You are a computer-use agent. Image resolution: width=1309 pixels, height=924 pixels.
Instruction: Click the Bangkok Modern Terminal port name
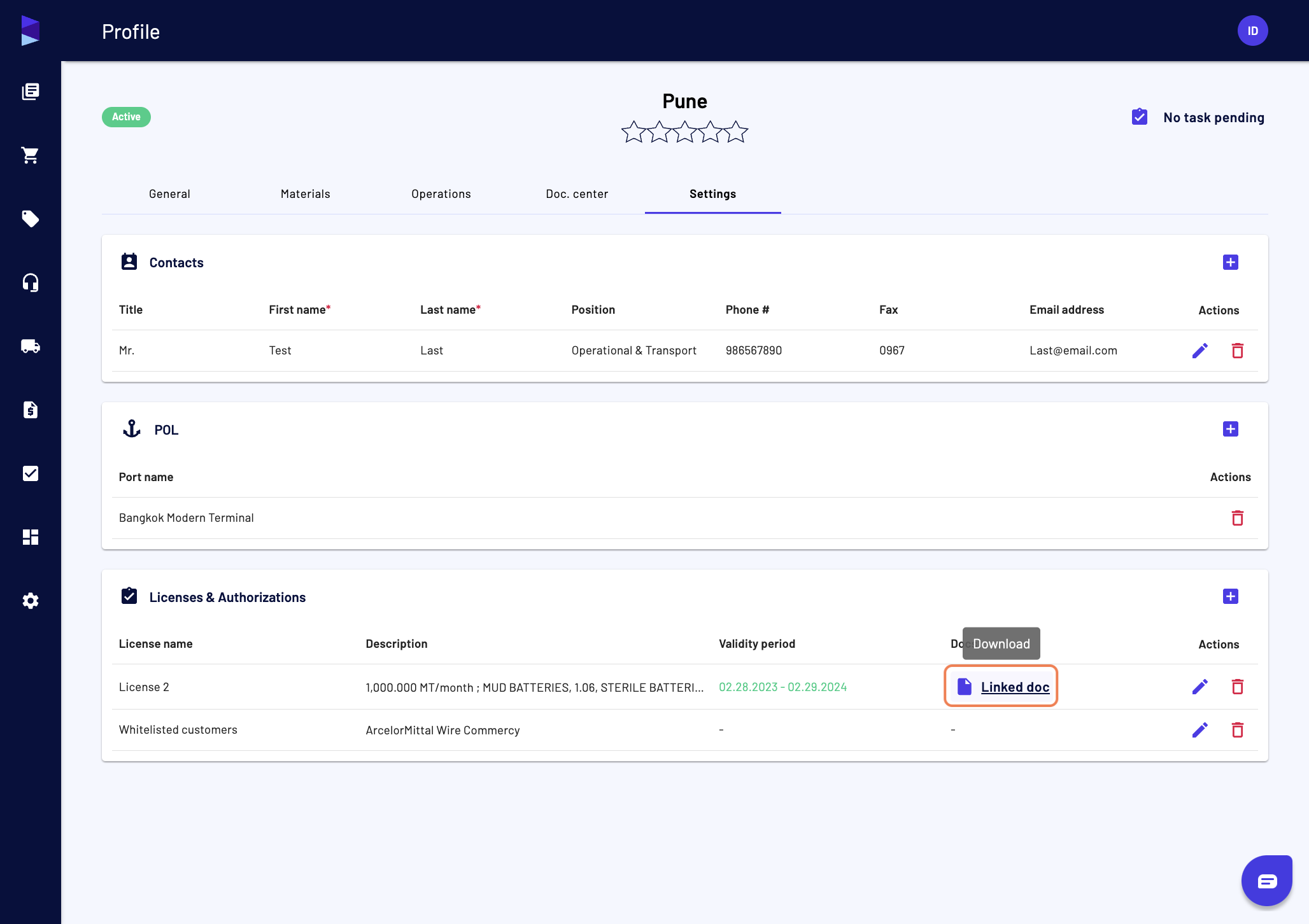[186, 518]
